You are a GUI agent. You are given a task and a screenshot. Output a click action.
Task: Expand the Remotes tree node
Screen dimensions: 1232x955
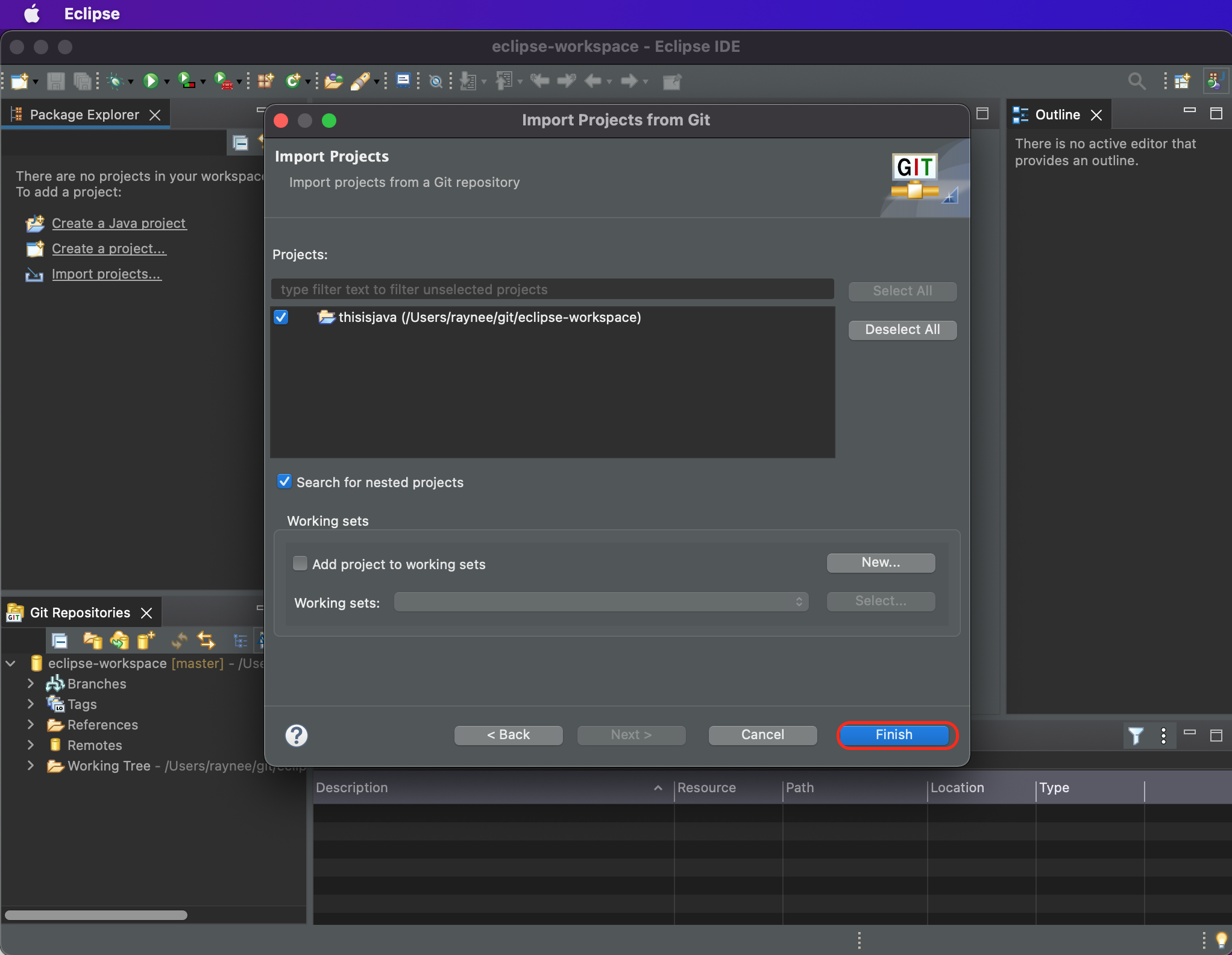[x=30, y=745]
